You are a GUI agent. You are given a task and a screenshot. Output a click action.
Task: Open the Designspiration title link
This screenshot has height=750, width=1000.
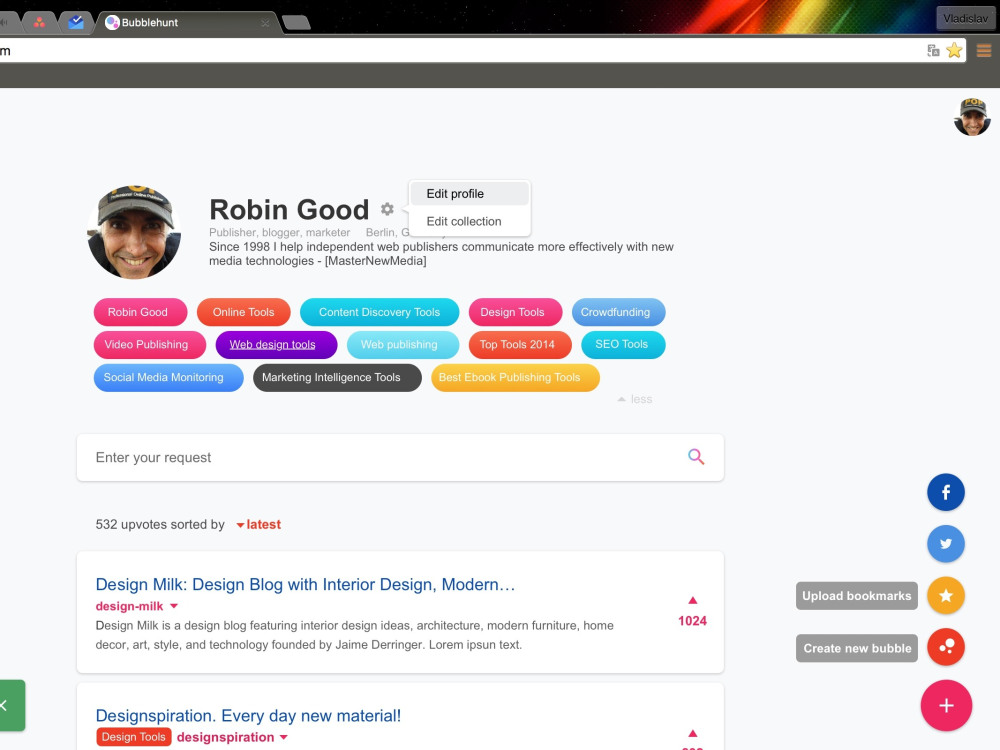click(248, 716)
